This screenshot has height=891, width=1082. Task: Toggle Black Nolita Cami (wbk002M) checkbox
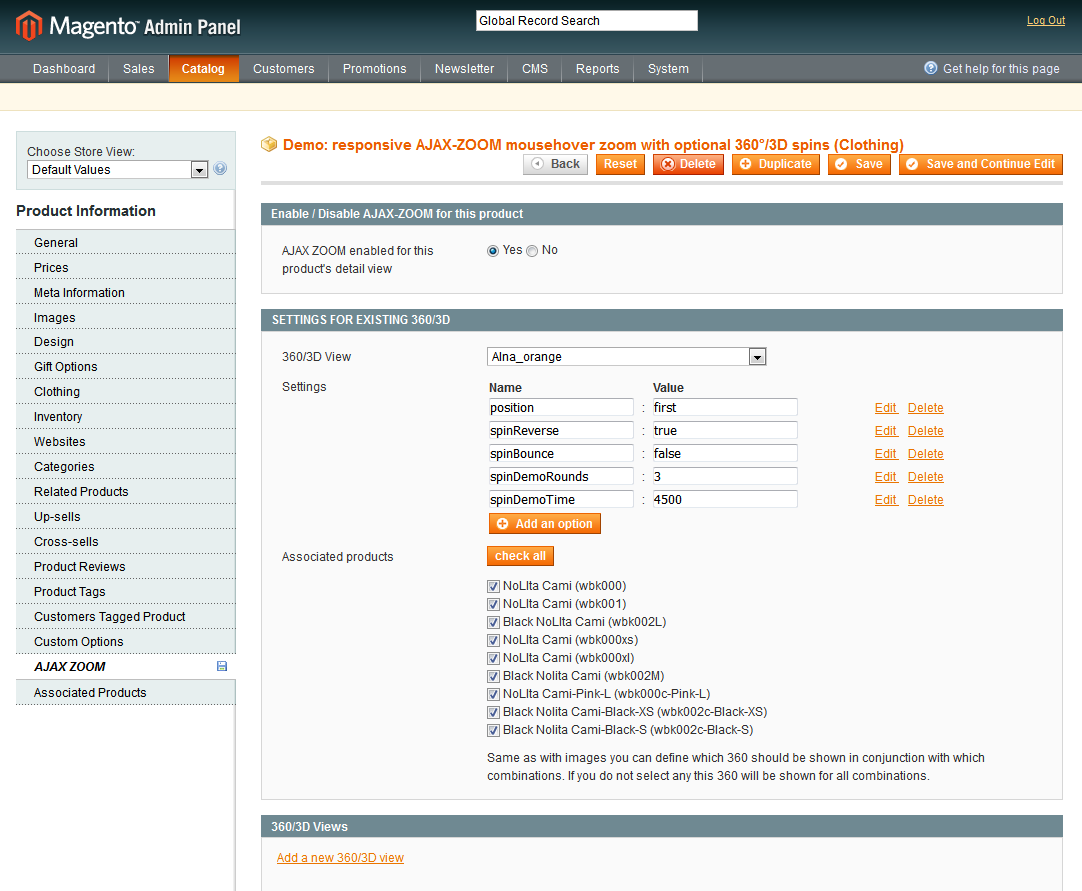tap(493, 676)
